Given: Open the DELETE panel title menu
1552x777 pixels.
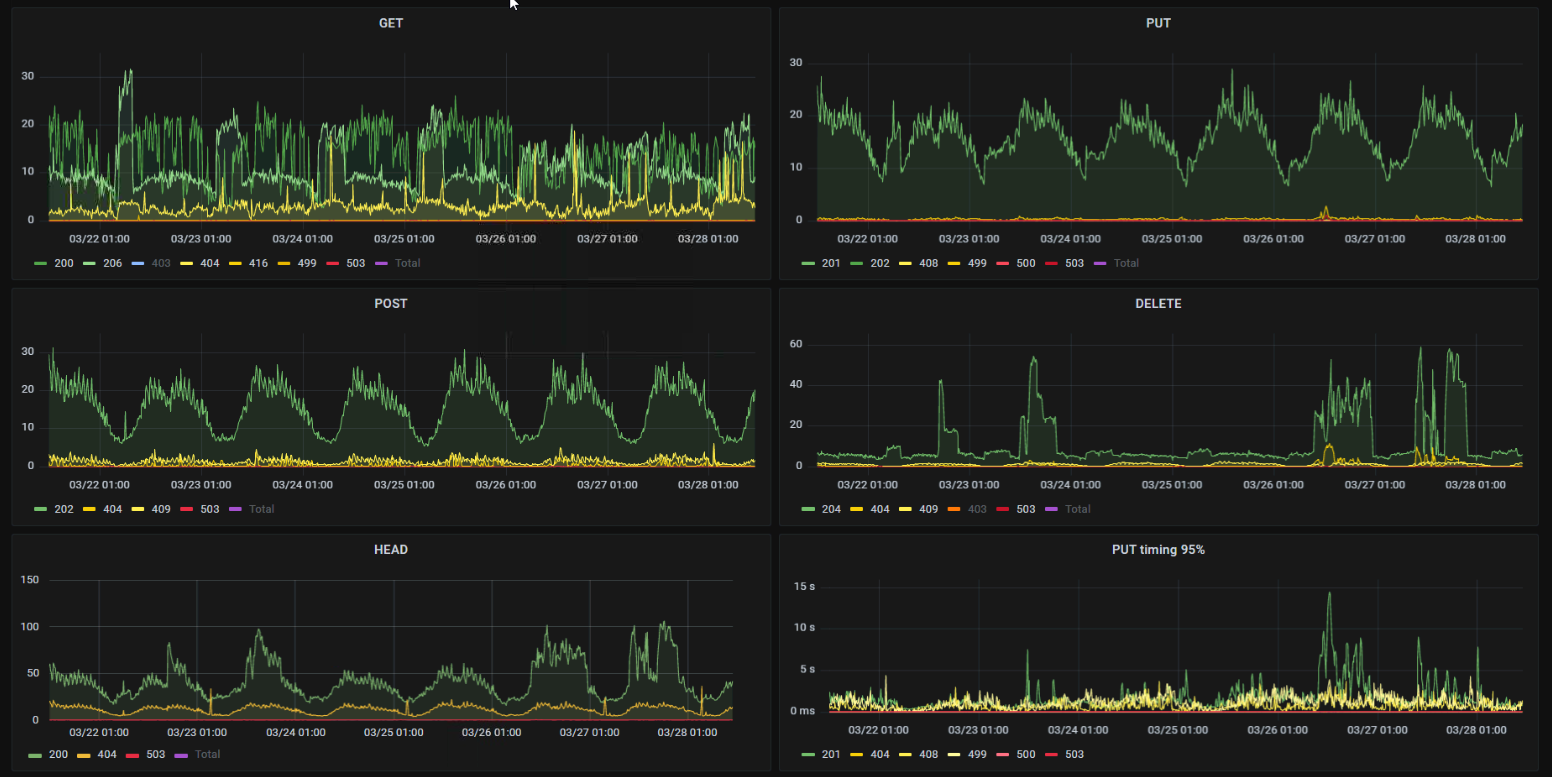Looking at the screenshot, I should 1158,303.
